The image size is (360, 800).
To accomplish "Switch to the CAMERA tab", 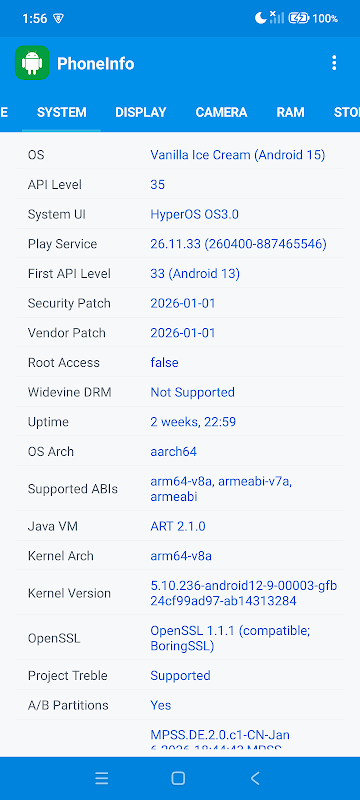I will click(x=221, y=112).
